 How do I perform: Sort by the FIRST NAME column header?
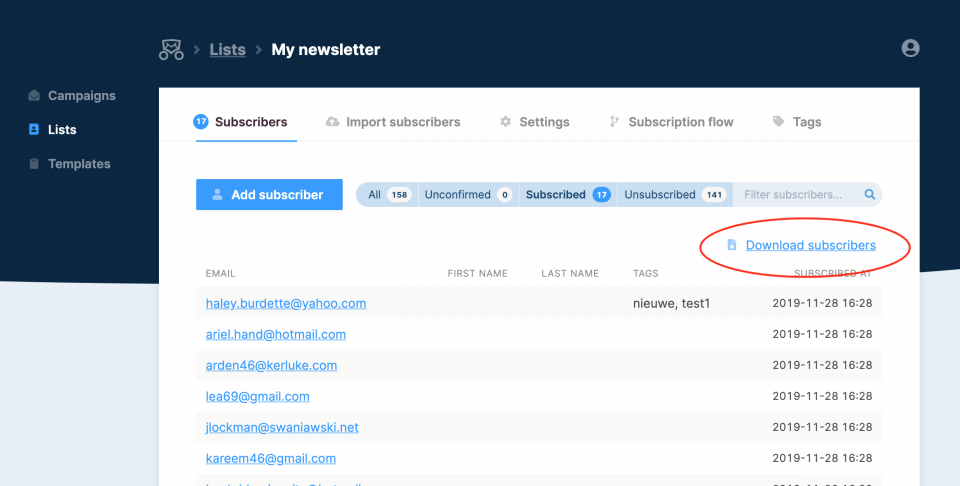[x=478, y=274]
